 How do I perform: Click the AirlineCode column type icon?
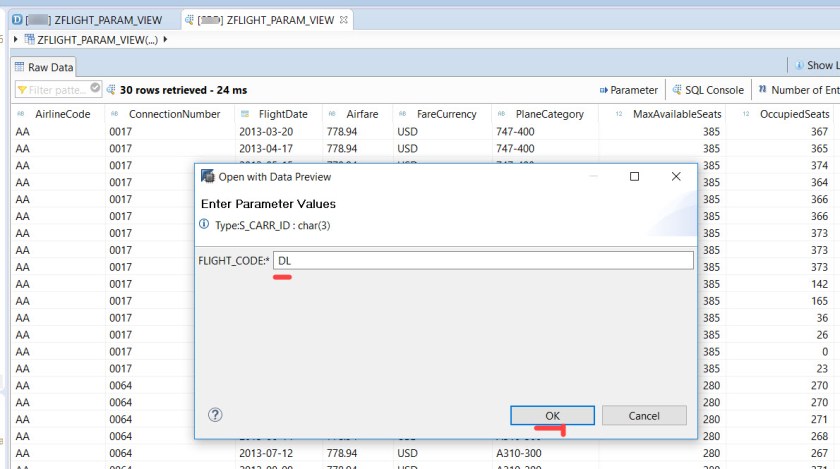(x=21, y=114)
